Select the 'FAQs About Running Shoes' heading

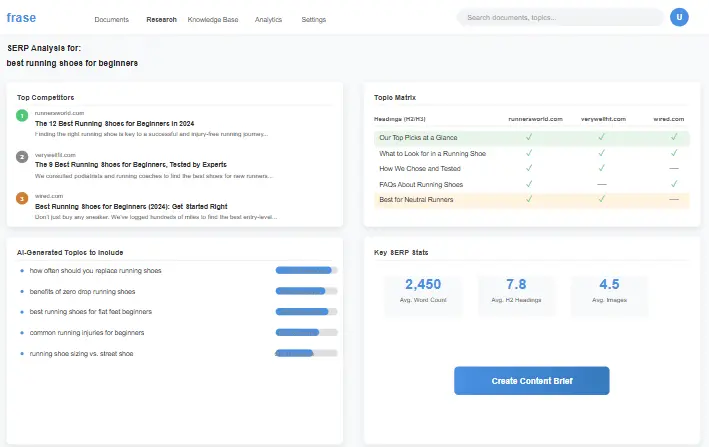point(421,184)
